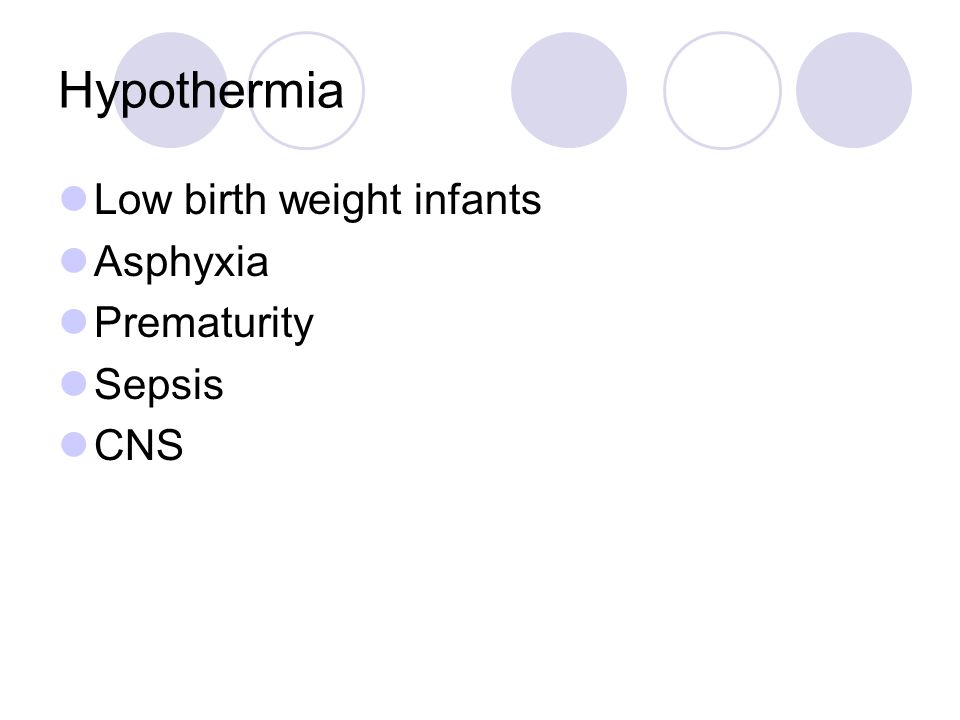The image size is (960, 720).
Task: Click the rightmost filled lavender circle
Action: point(853,90)
